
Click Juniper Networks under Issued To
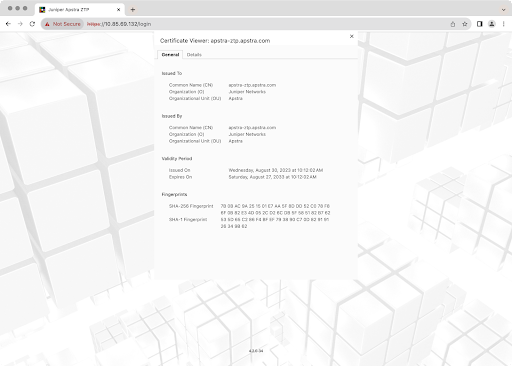(247, 92)
